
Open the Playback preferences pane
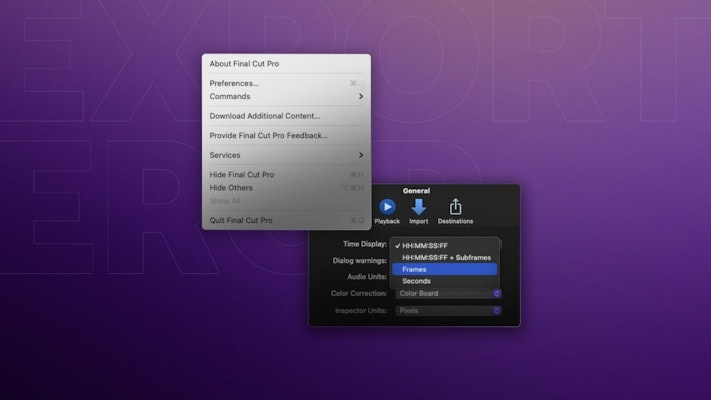[386, 210]
